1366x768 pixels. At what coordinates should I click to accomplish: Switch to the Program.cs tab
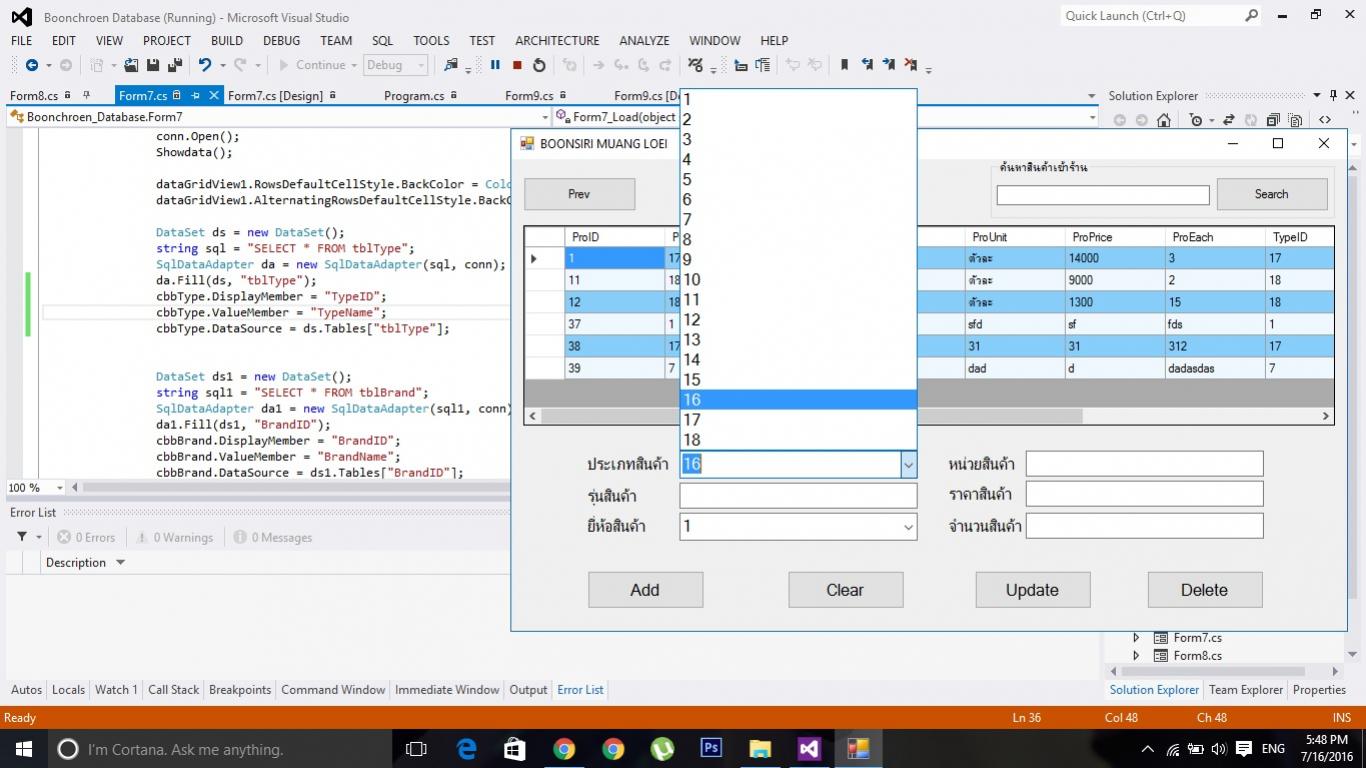tap(414, 96)
